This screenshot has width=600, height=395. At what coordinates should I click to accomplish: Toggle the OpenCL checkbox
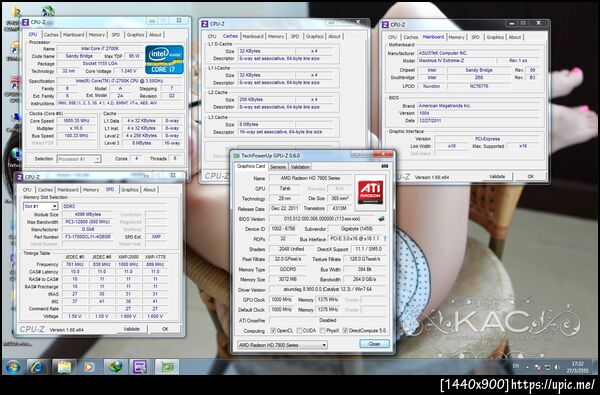coord(273,330)
